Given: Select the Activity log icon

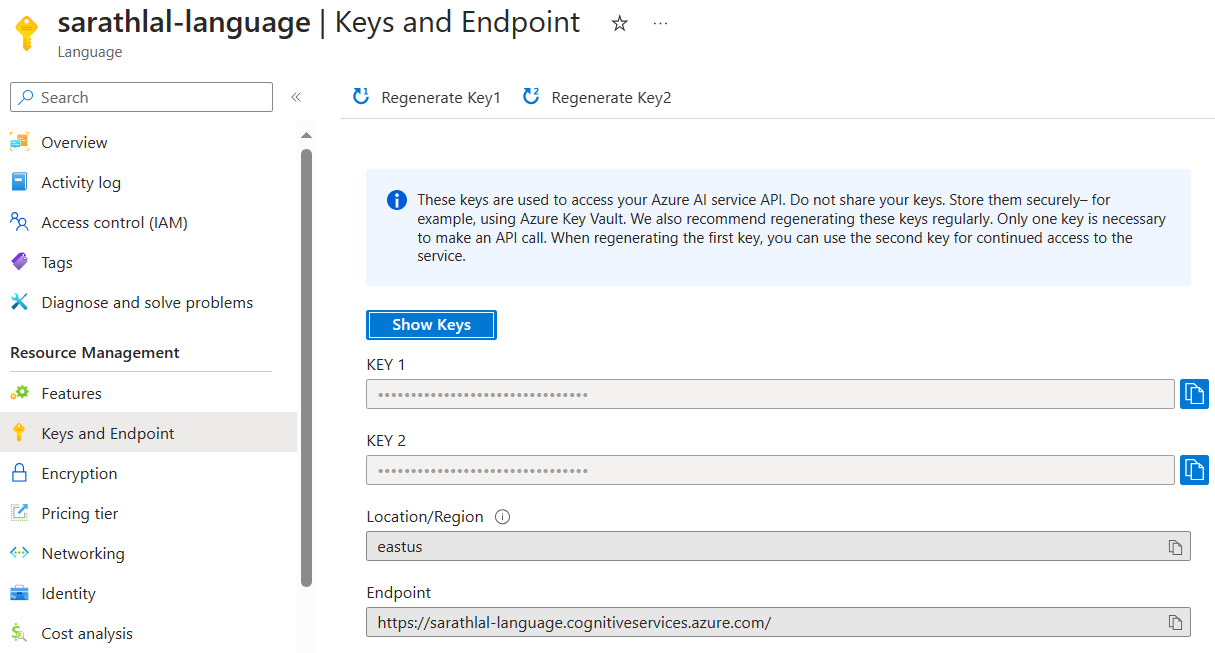Looking at the screenshot, I should pyautogui.click(x=22, y=182).
